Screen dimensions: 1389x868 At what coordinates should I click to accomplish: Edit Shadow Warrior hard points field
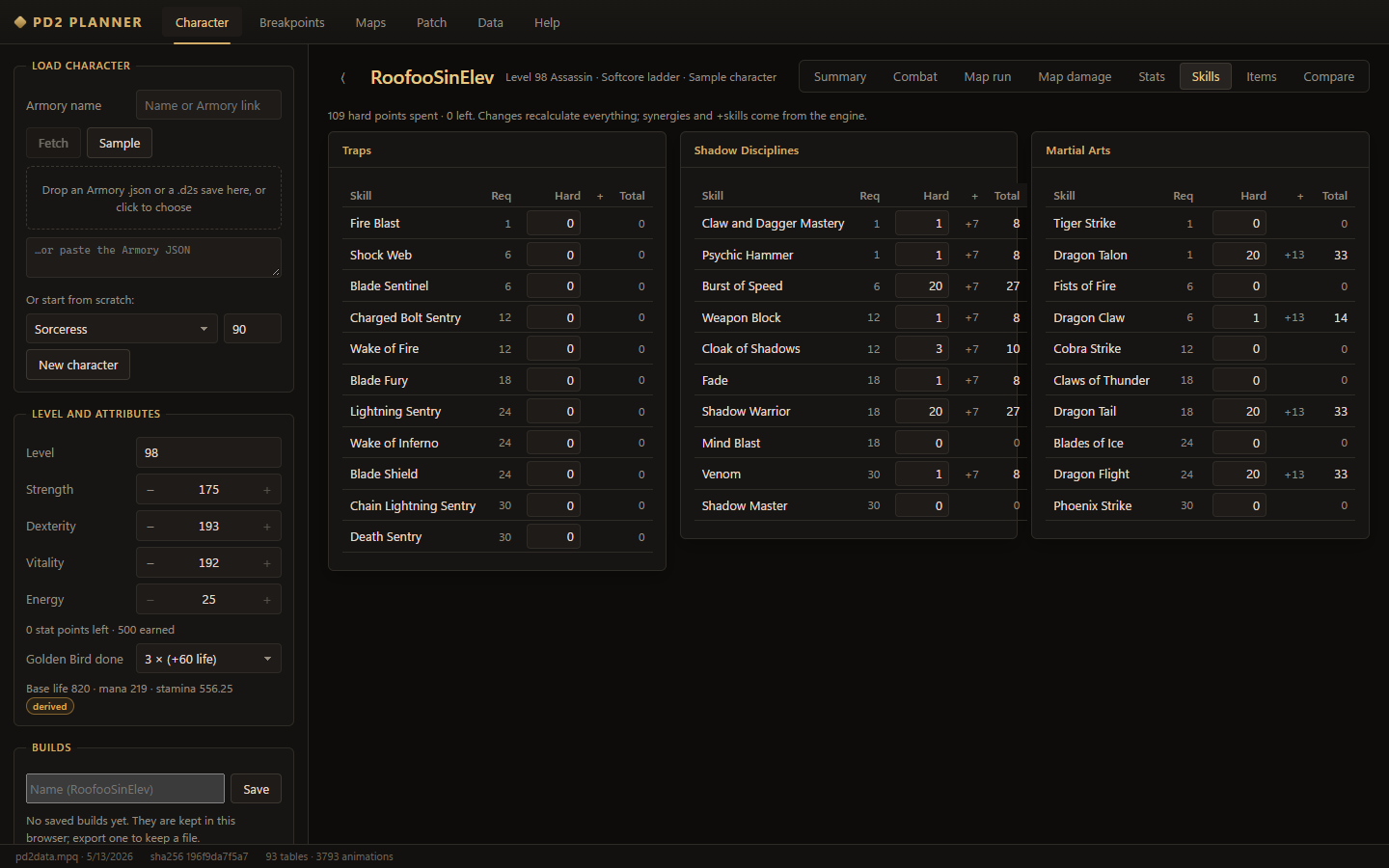pyautogui.click(x=922, y=412)
